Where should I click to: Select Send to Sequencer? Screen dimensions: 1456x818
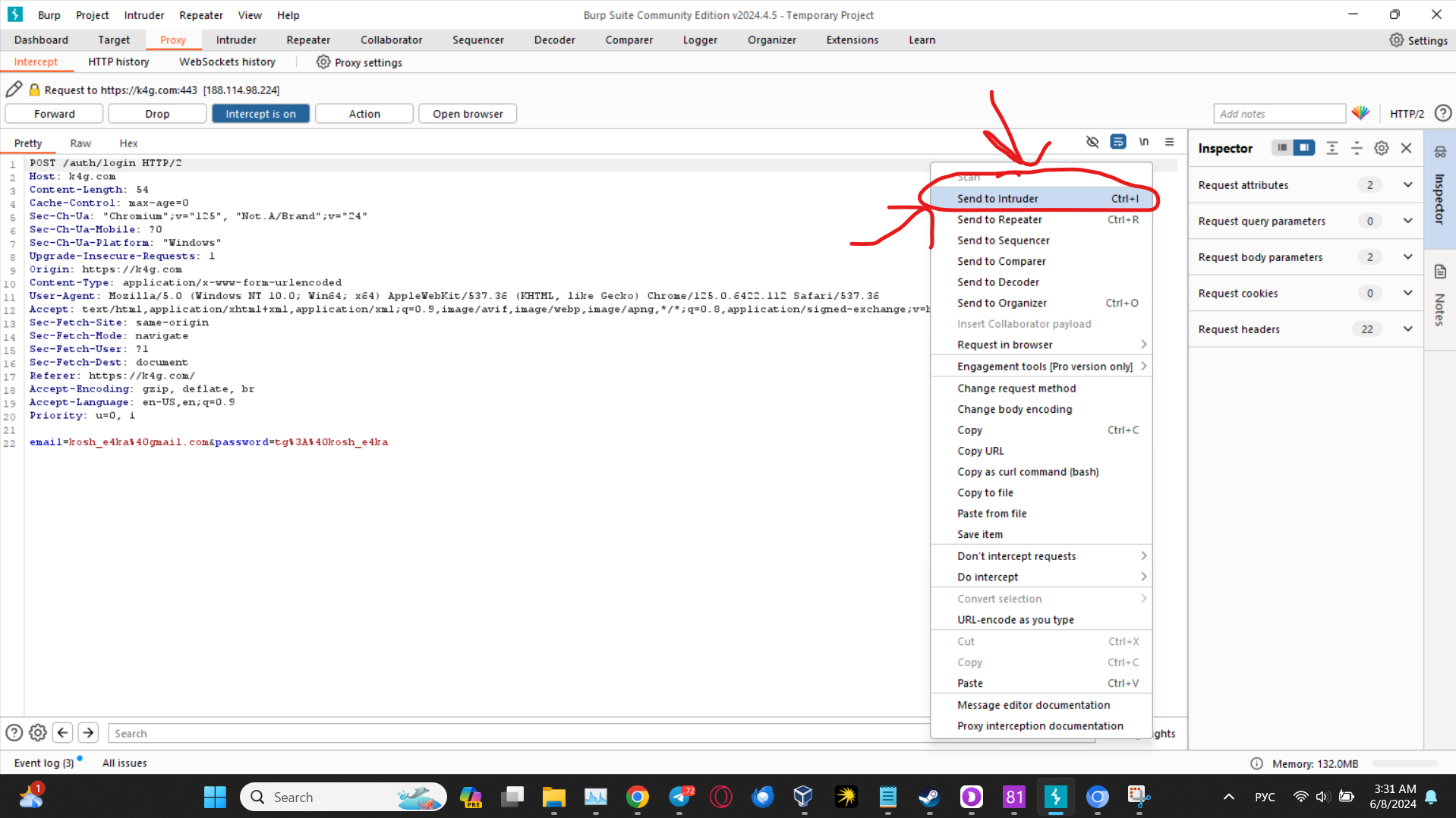click(1042, 241)
